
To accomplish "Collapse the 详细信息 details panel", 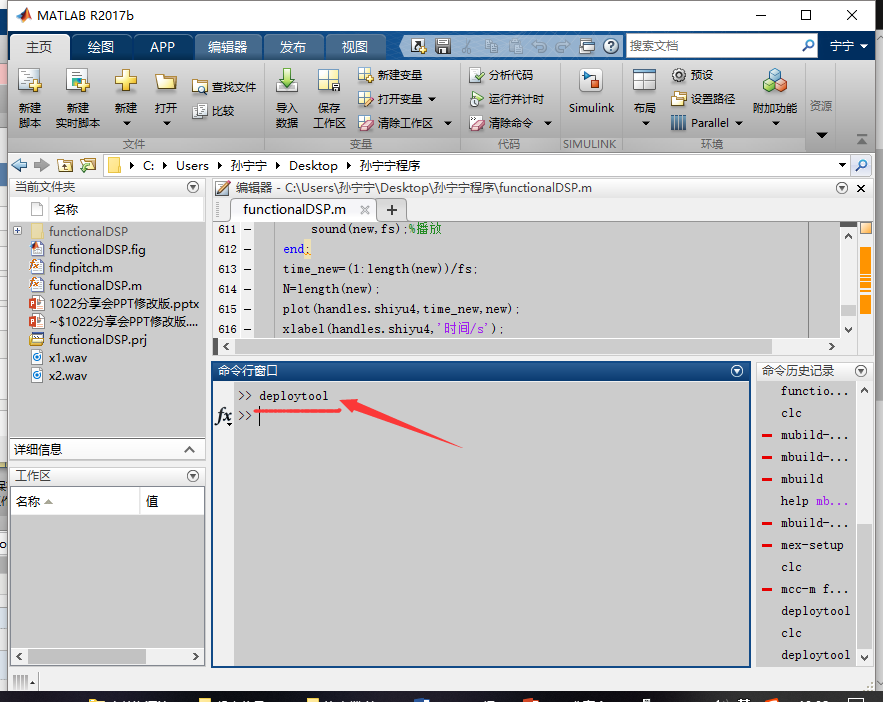I will pos(190,450).
